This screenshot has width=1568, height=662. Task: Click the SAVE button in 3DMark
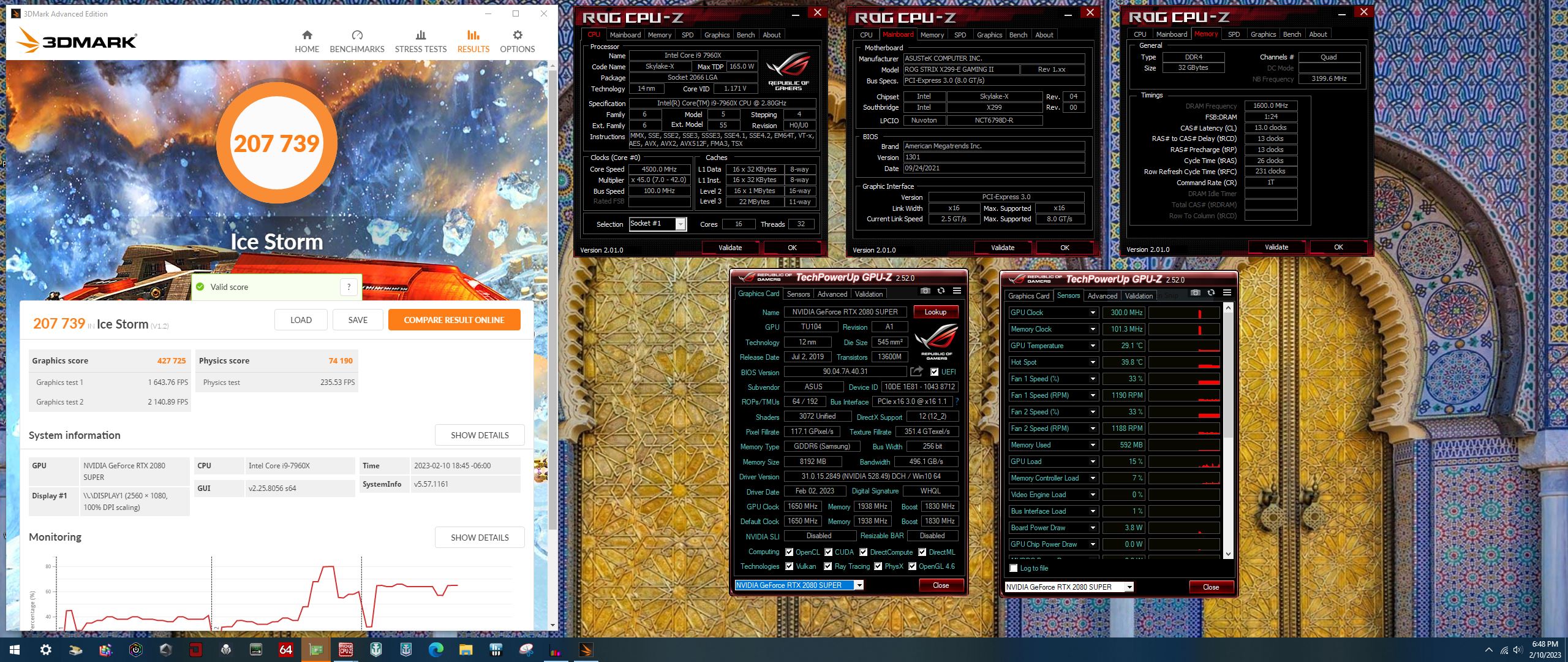[x=358, y=320]
